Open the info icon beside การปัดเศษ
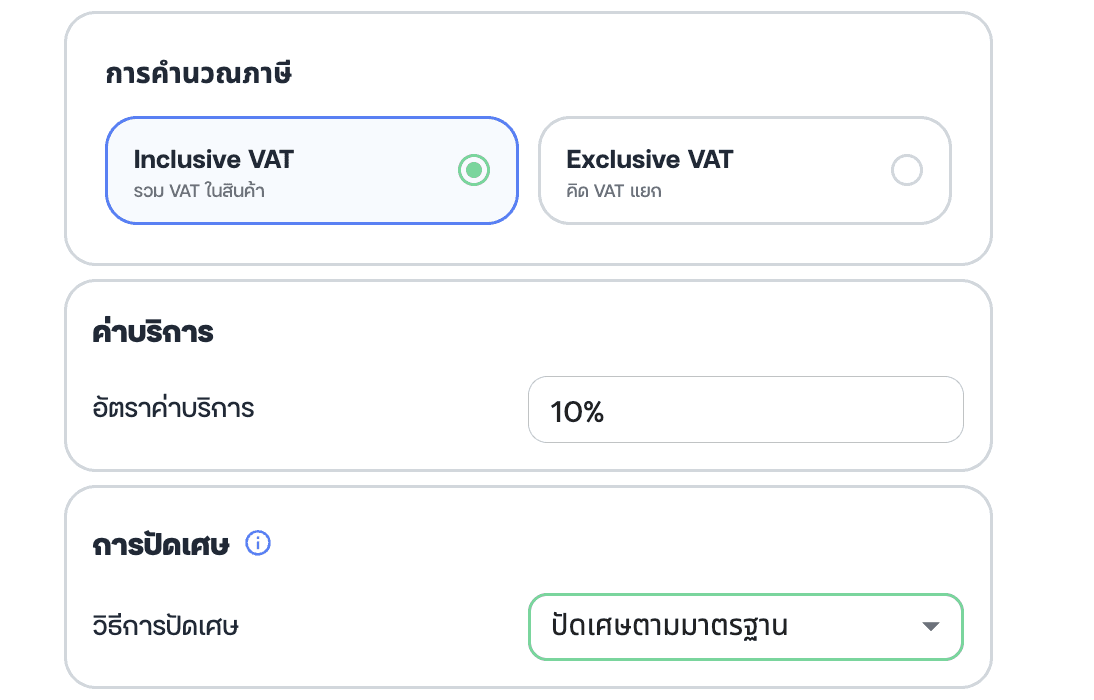 pos(257,543)
